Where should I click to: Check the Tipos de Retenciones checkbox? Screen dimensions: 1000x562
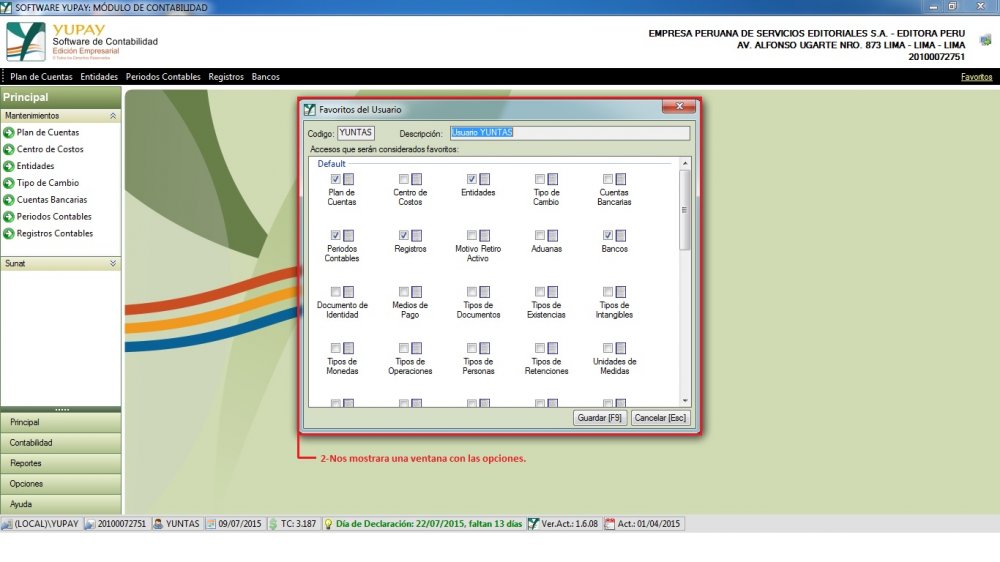pyautogui.click(x=540, y=348)
